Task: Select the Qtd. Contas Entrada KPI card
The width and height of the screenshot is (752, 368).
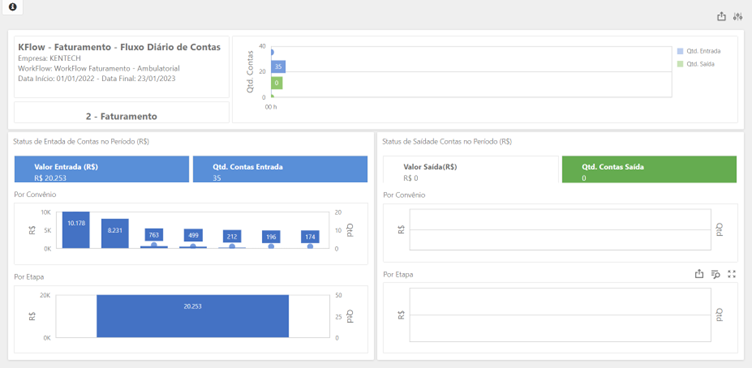Action: pos(280,169)
